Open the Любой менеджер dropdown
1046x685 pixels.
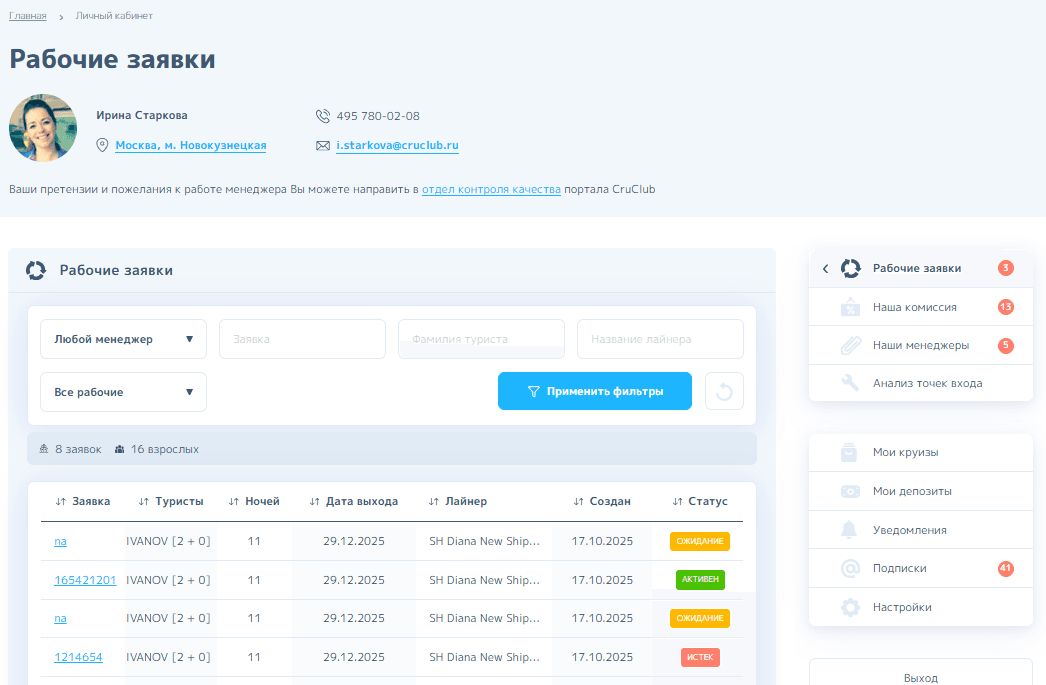(x=123, y=339)
